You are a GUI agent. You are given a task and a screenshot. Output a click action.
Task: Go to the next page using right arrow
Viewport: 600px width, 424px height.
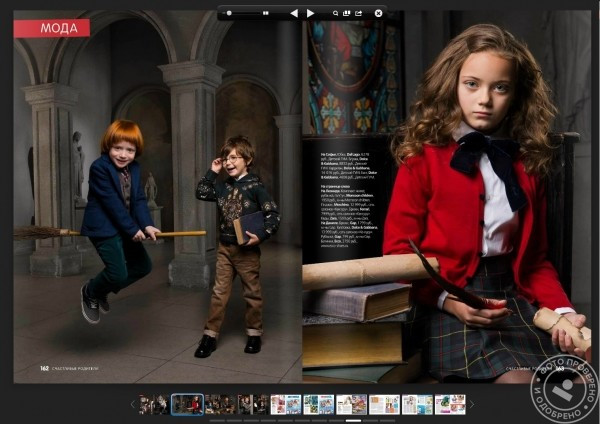[310, 13]
